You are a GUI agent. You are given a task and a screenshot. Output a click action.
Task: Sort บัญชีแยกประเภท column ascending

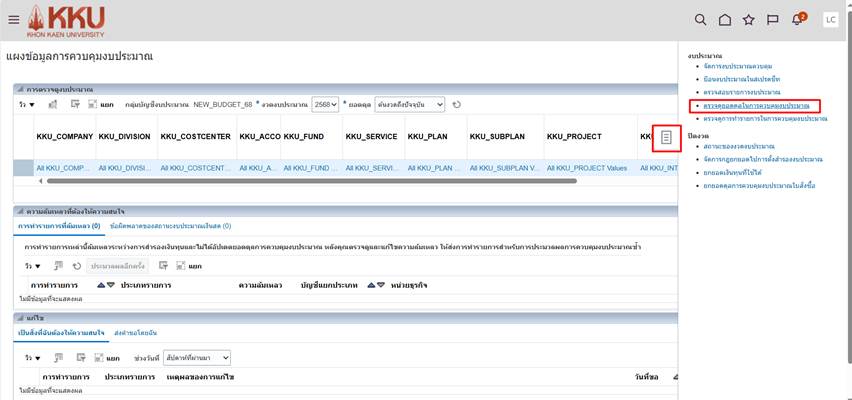click(x=371, y=285)
